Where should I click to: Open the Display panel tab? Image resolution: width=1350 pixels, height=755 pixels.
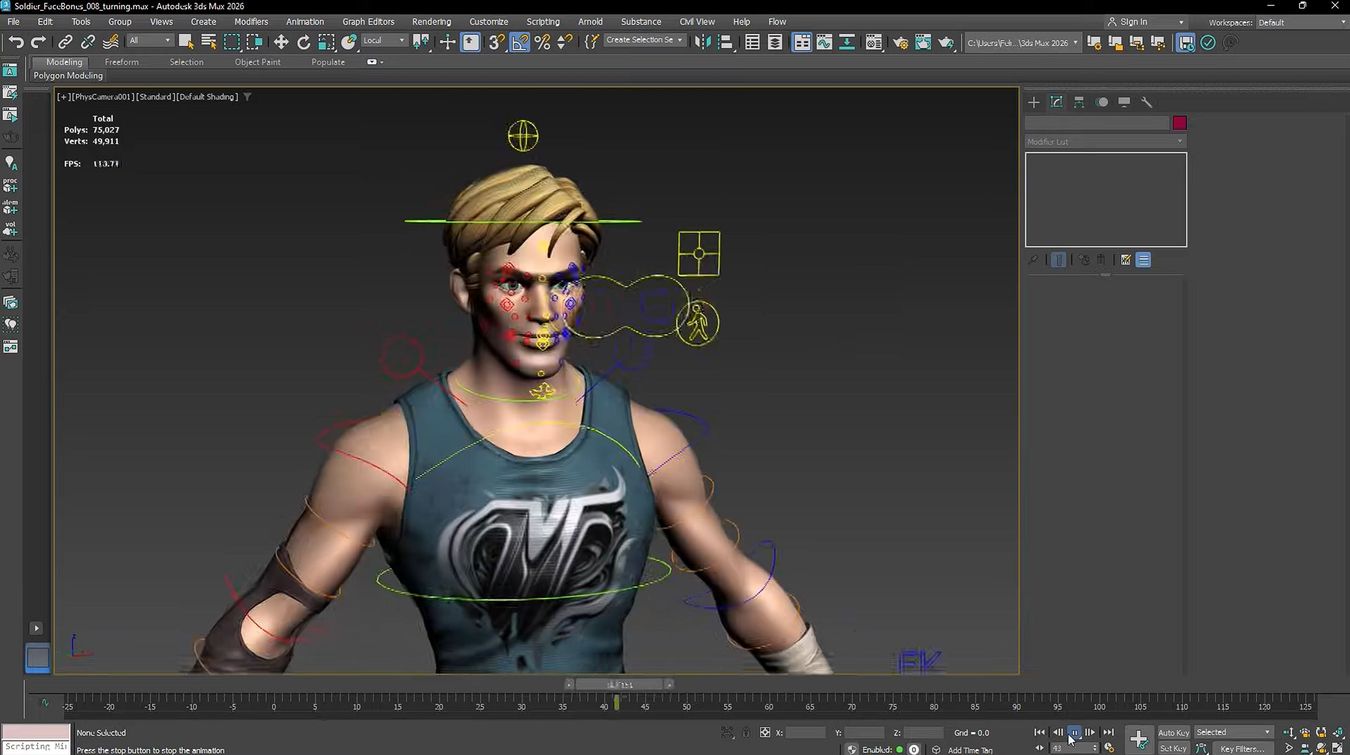coord(1124,102)
